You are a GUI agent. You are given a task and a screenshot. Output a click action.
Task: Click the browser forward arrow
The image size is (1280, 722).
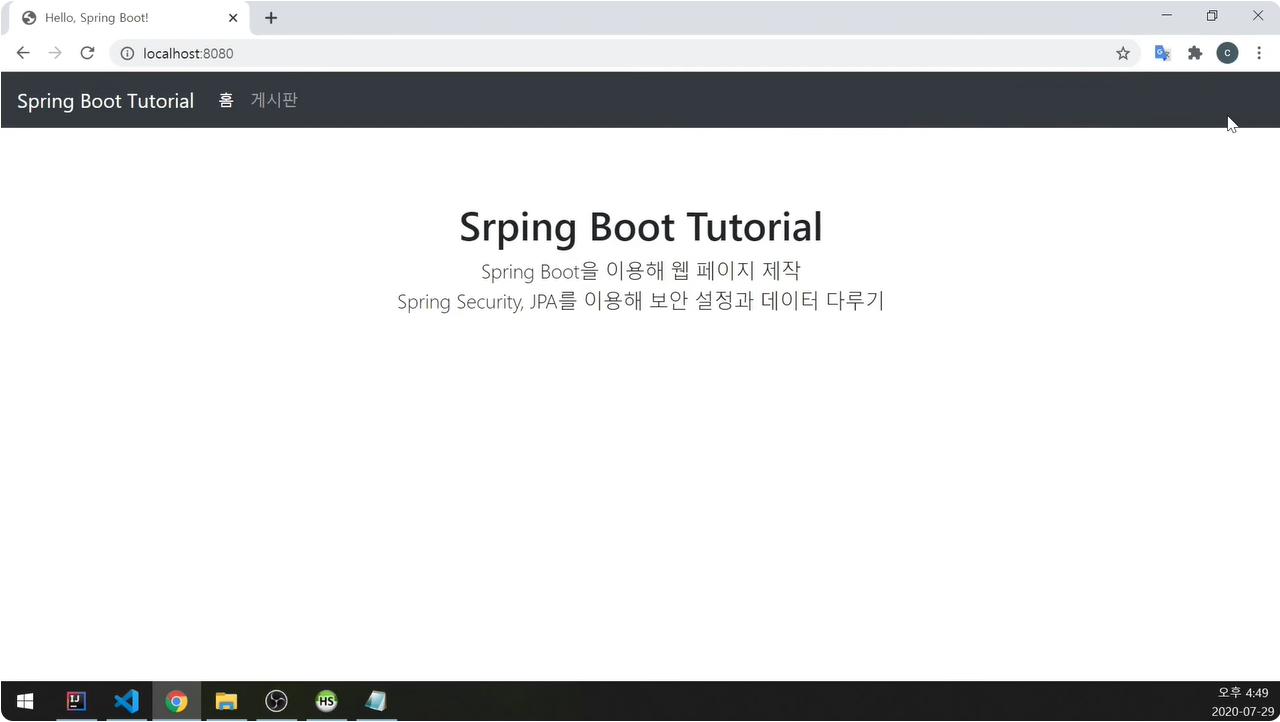[55, 53]
